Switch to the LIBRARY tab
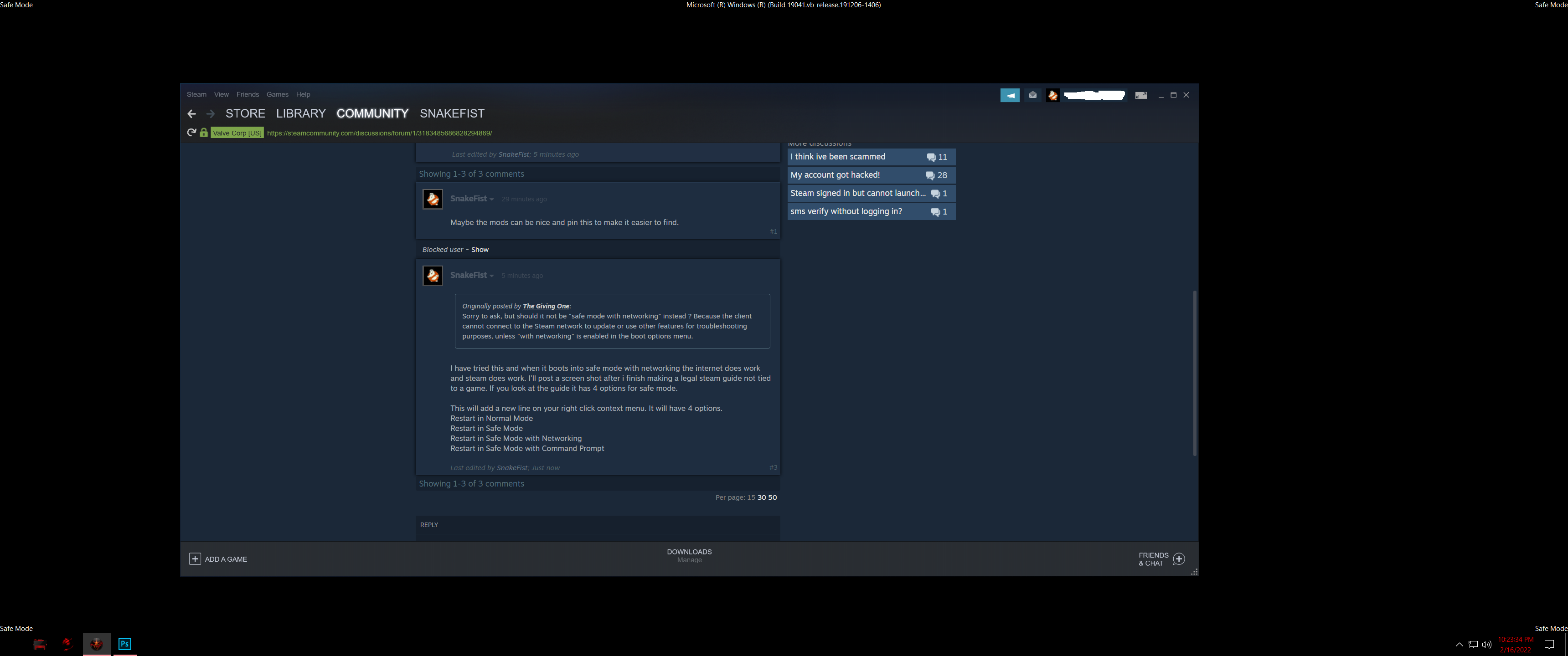 tap(301, 114)
